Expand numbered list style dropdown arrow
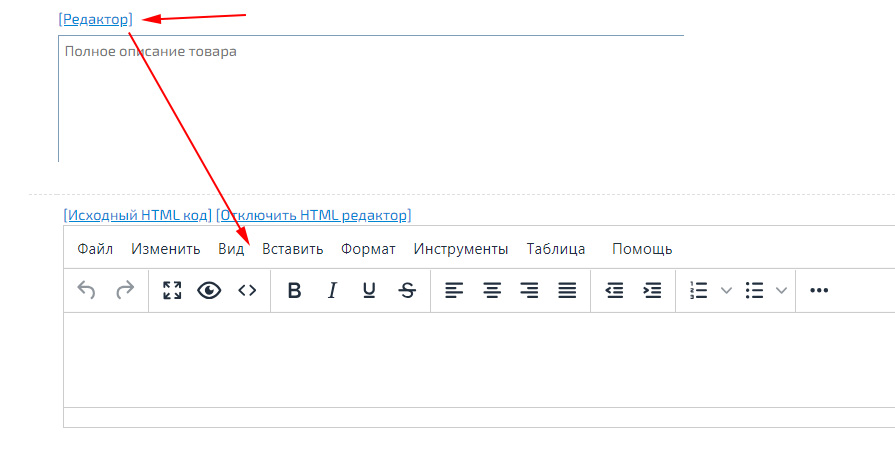The height and width of the screenshot is (461, 895). pyautogui.click(x=727, y=290)
